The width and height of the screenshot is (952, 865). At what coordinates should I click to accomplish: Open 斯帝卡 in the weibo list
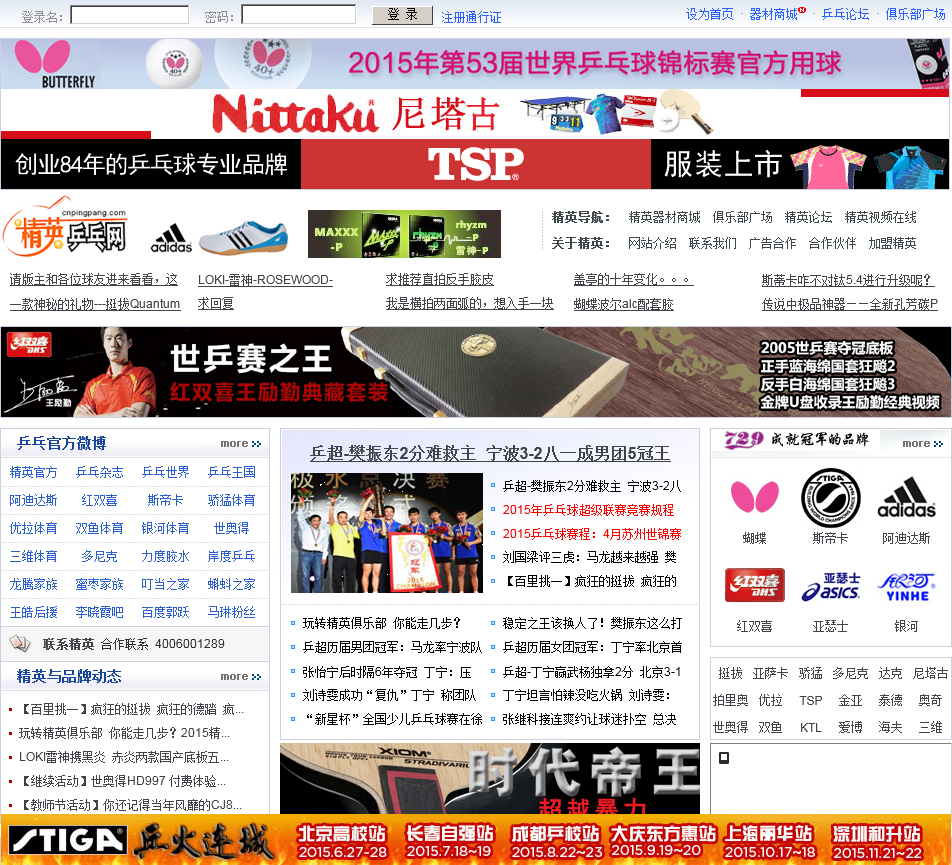(x=165, y=500)
